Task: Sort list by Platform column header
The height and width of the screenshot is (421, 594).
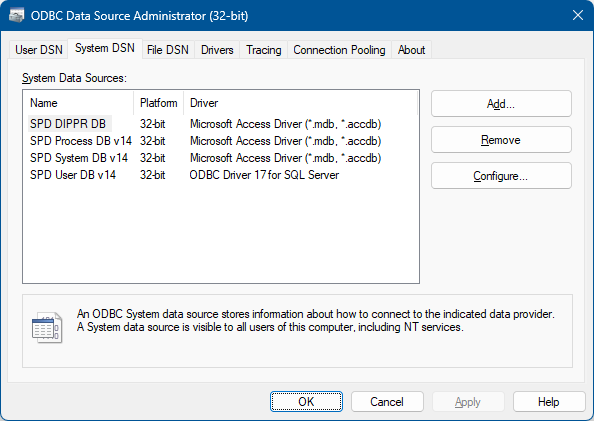Action: [x=159, y=103]
